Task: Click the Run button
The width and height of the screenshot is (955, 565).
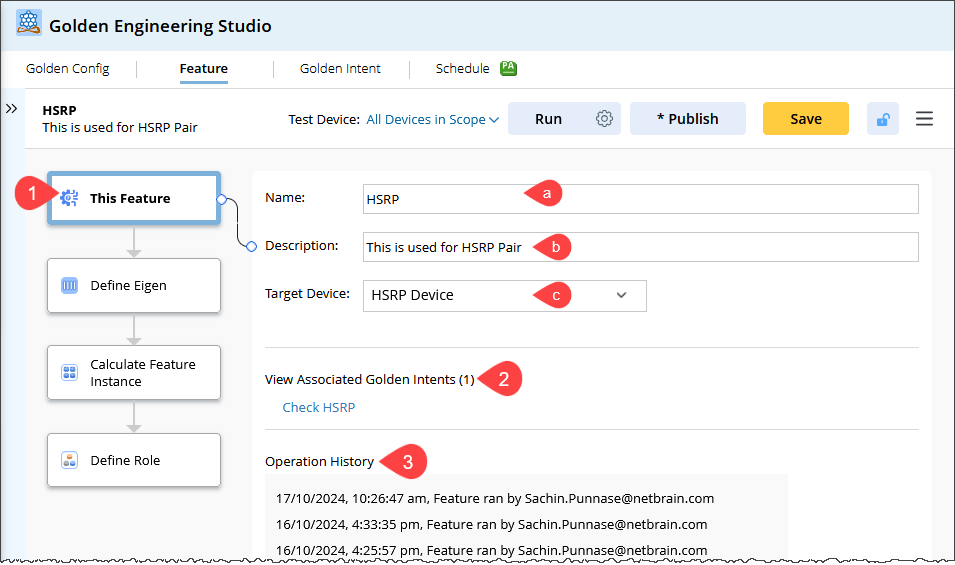Action: [x=548, y=119]
